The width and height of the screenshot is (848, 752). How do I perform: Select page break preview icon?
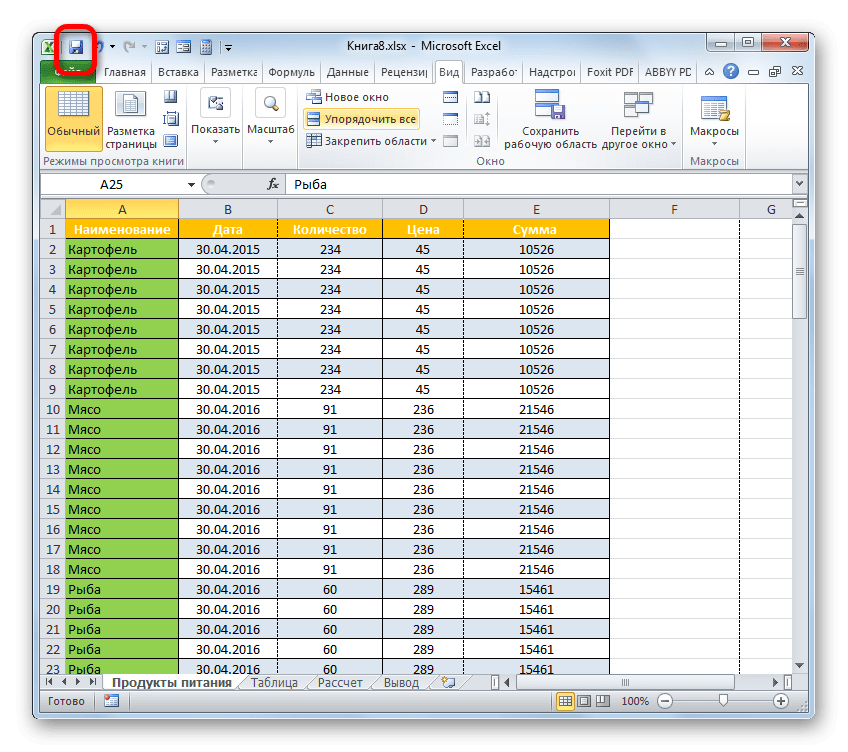(x=170, y=97)
